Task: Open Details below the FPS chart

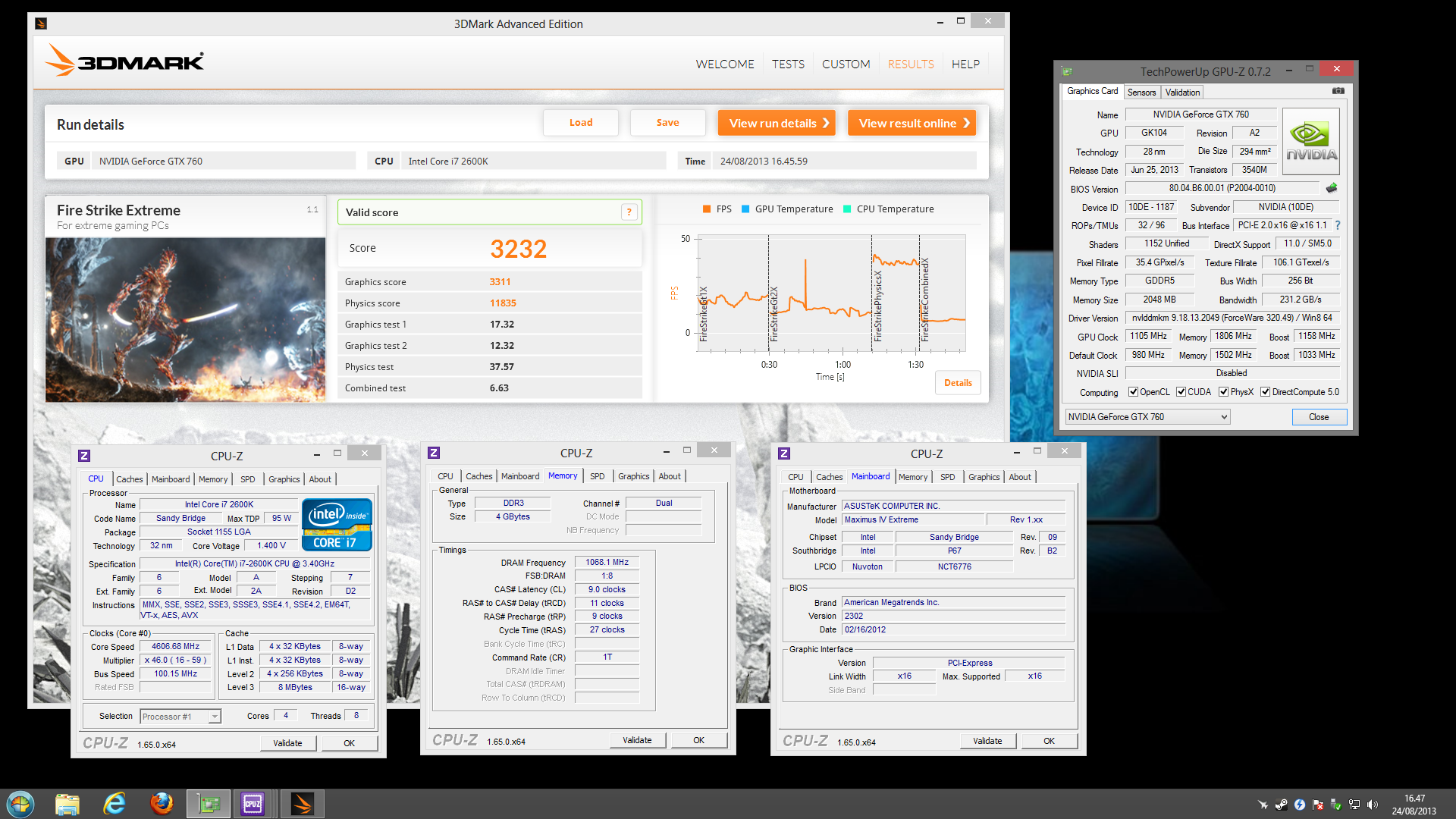Action: (x=958, y=383)
